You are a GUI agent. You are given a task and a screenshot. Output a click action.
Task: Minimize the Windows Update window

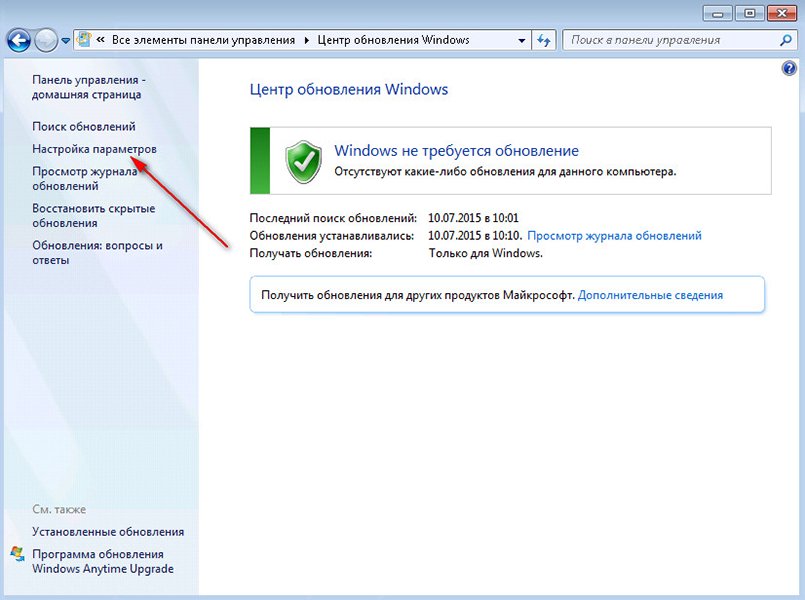(718, 13)
